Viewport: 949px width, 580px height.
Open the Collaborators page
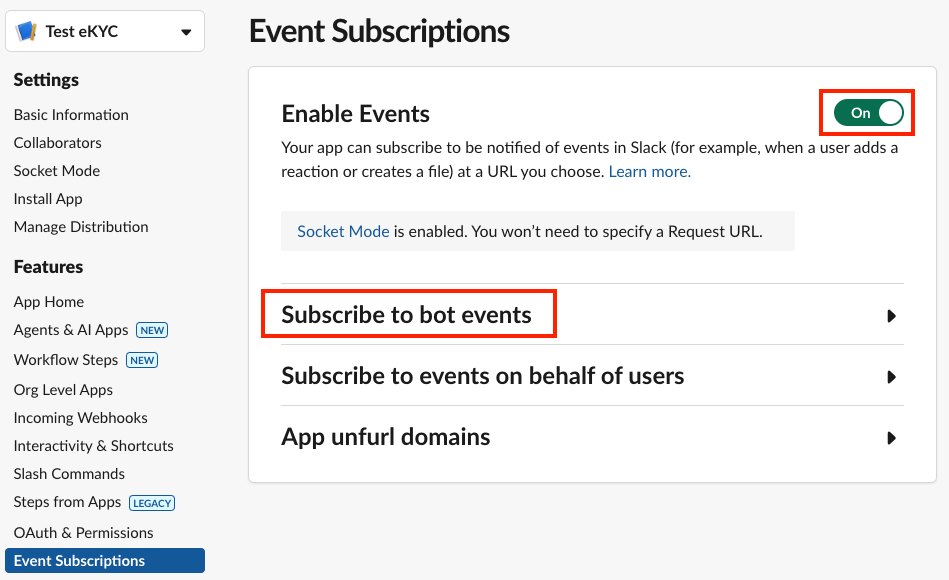[57, 143]
